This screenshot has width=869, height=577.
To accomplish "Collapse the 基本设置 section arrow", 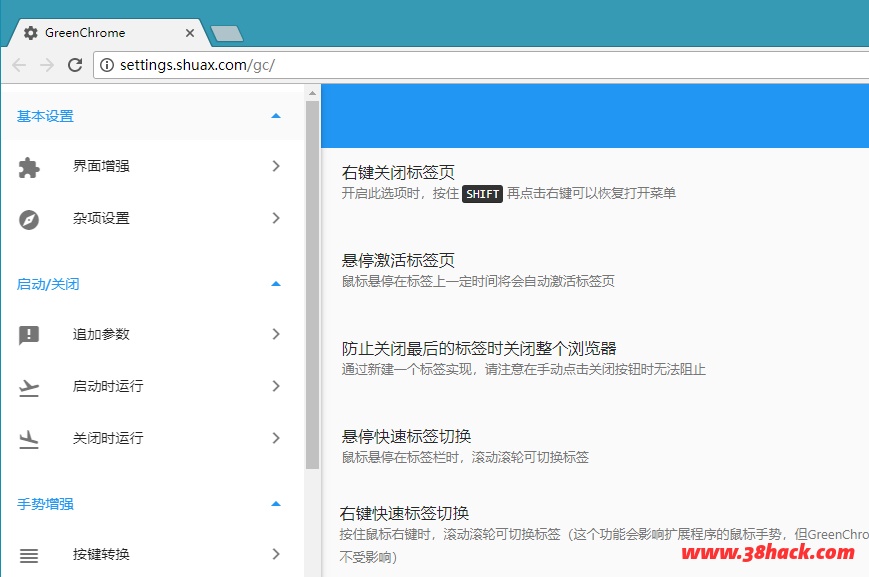I will point(276,116).
